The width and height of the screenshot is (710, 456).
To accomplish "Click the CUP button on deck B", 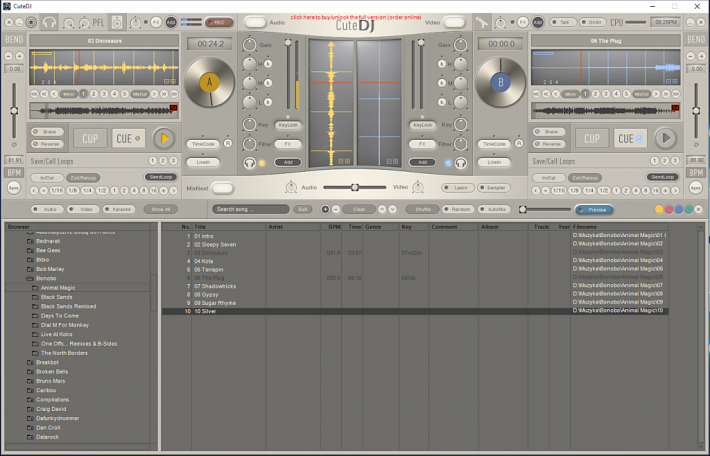I will [x=592, y=138].
